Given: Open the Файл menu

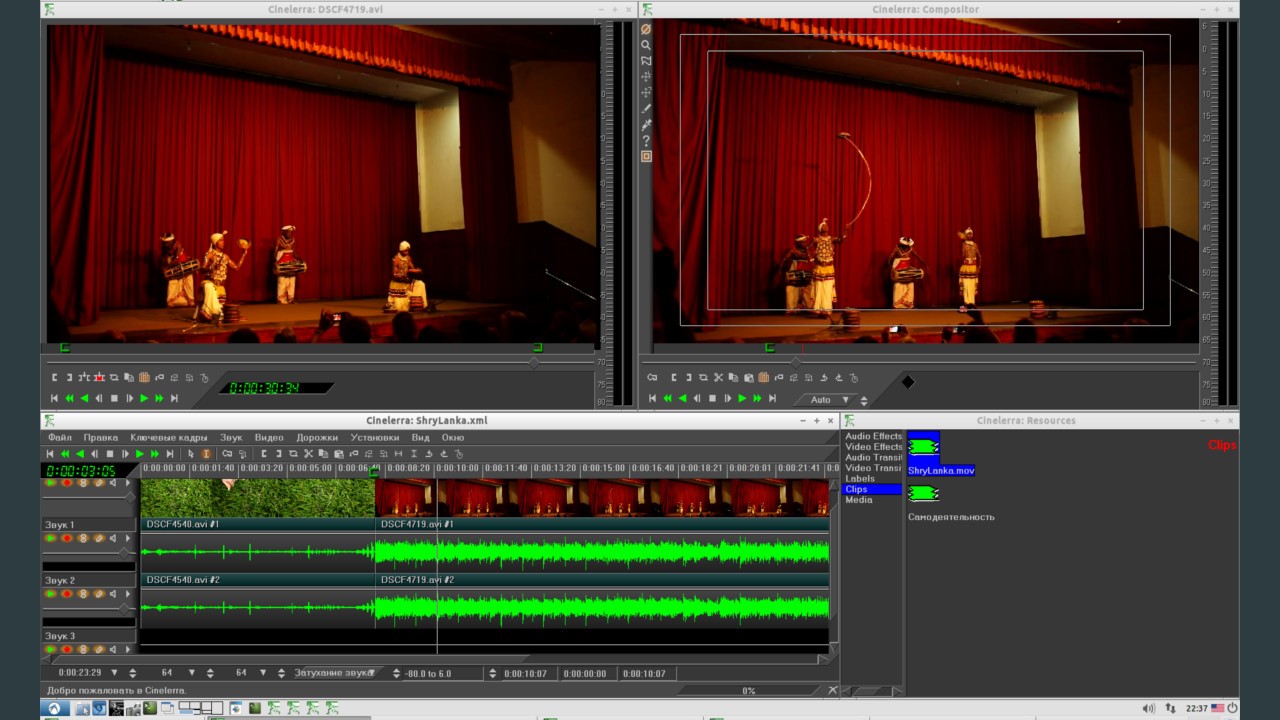Looking at the screenshot, I should click(x=60, y=437).
